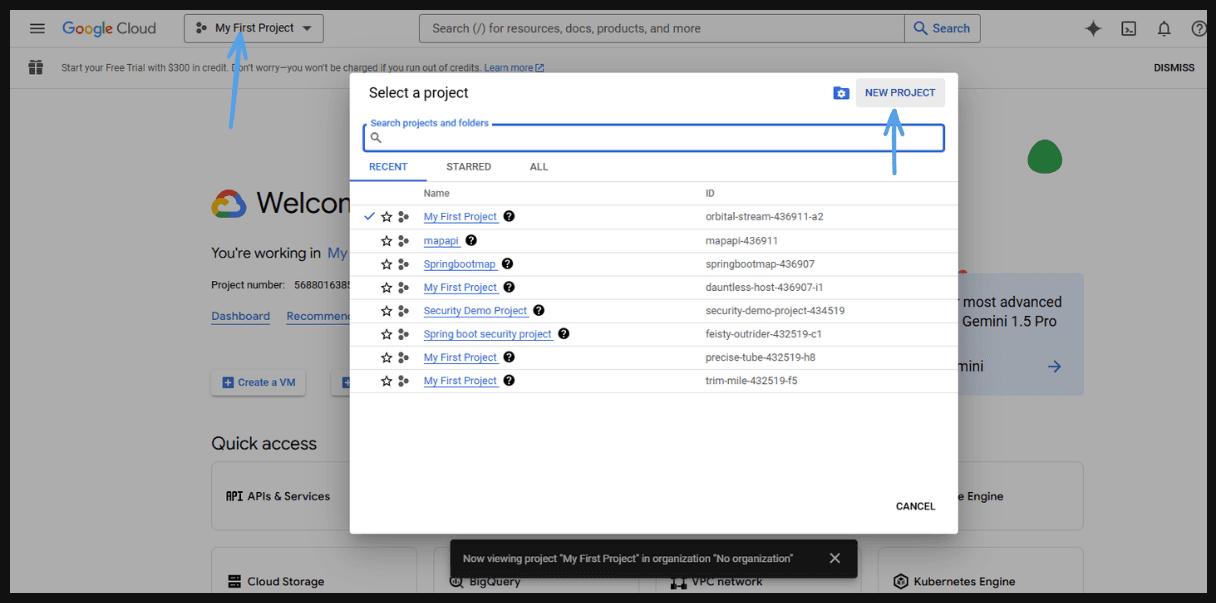Open the main navigation hamburger menu
The image size is (1216, 603).
[x=37, y=28]
